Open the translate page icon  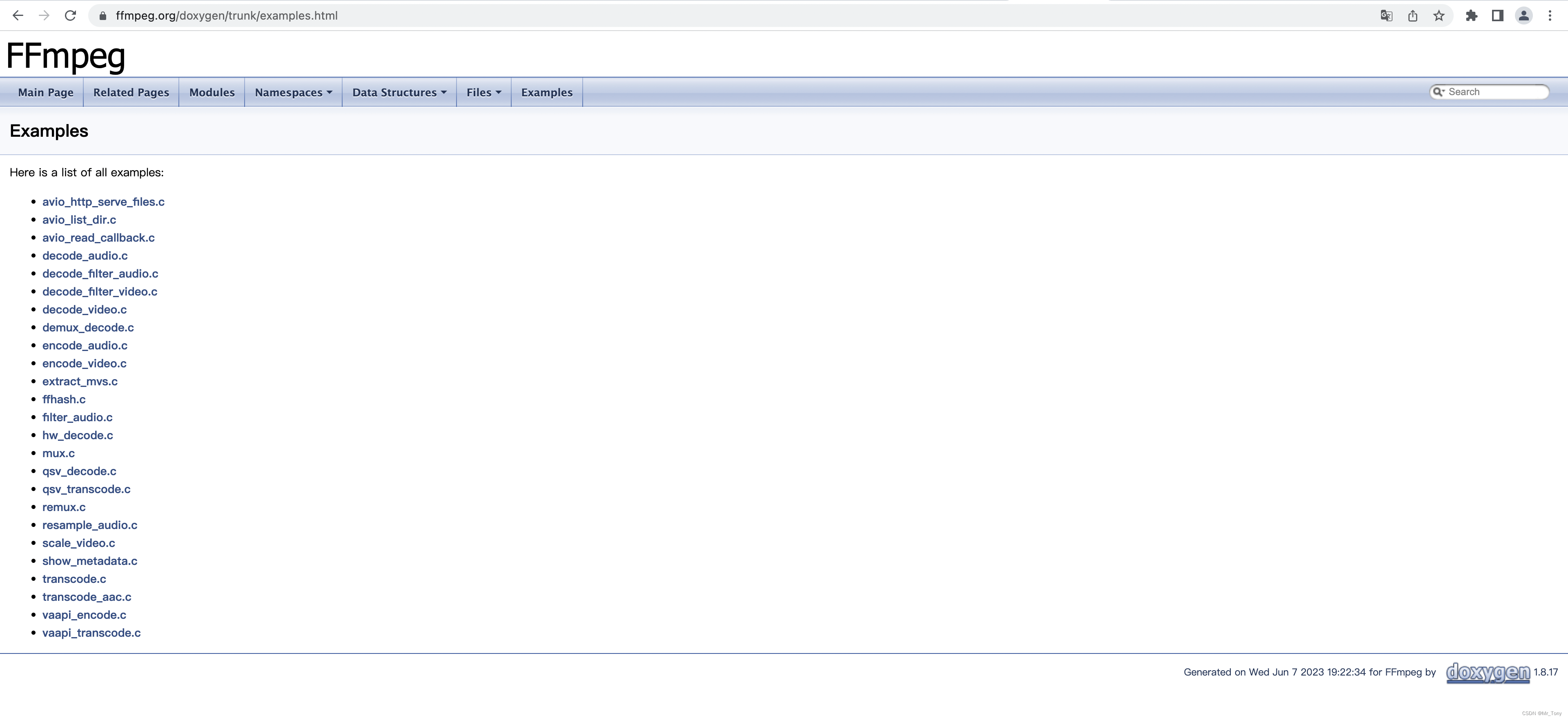tap(1386, 16)
